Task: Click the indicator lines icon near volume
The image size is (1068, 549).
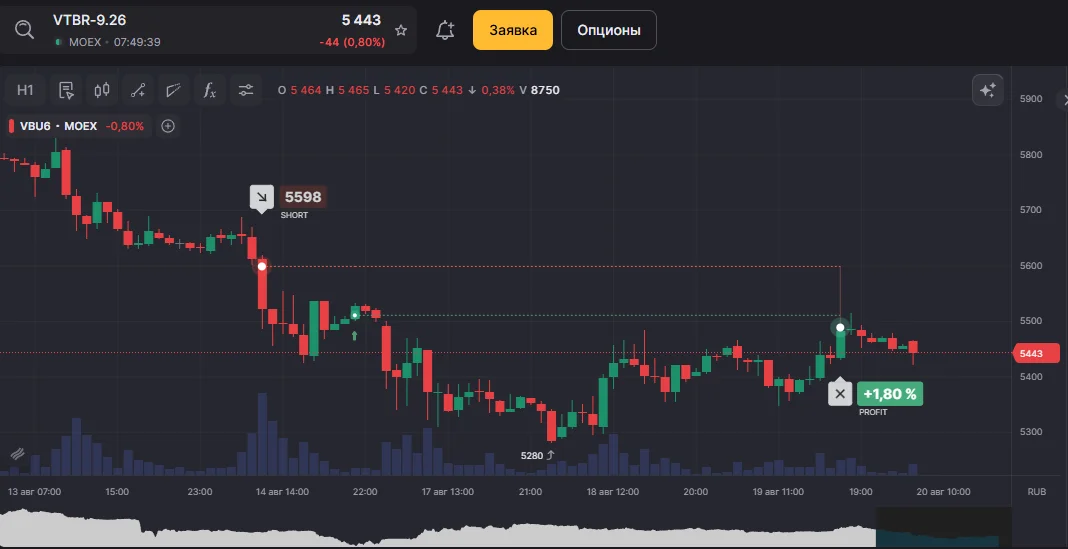Action: point(17,454)
